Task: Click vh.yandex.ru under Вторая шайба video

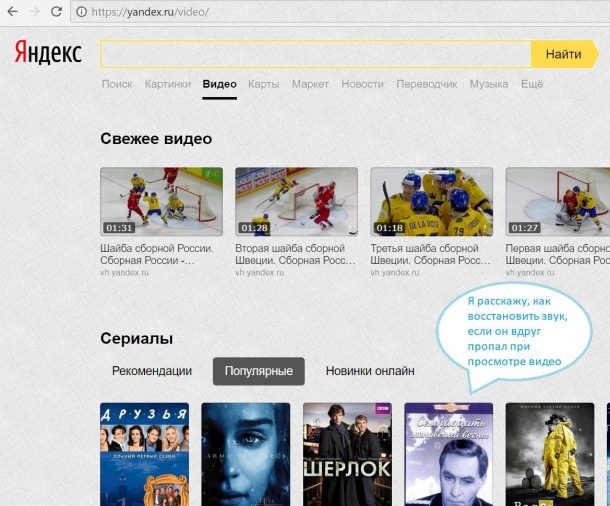Action: pos(259,273)
